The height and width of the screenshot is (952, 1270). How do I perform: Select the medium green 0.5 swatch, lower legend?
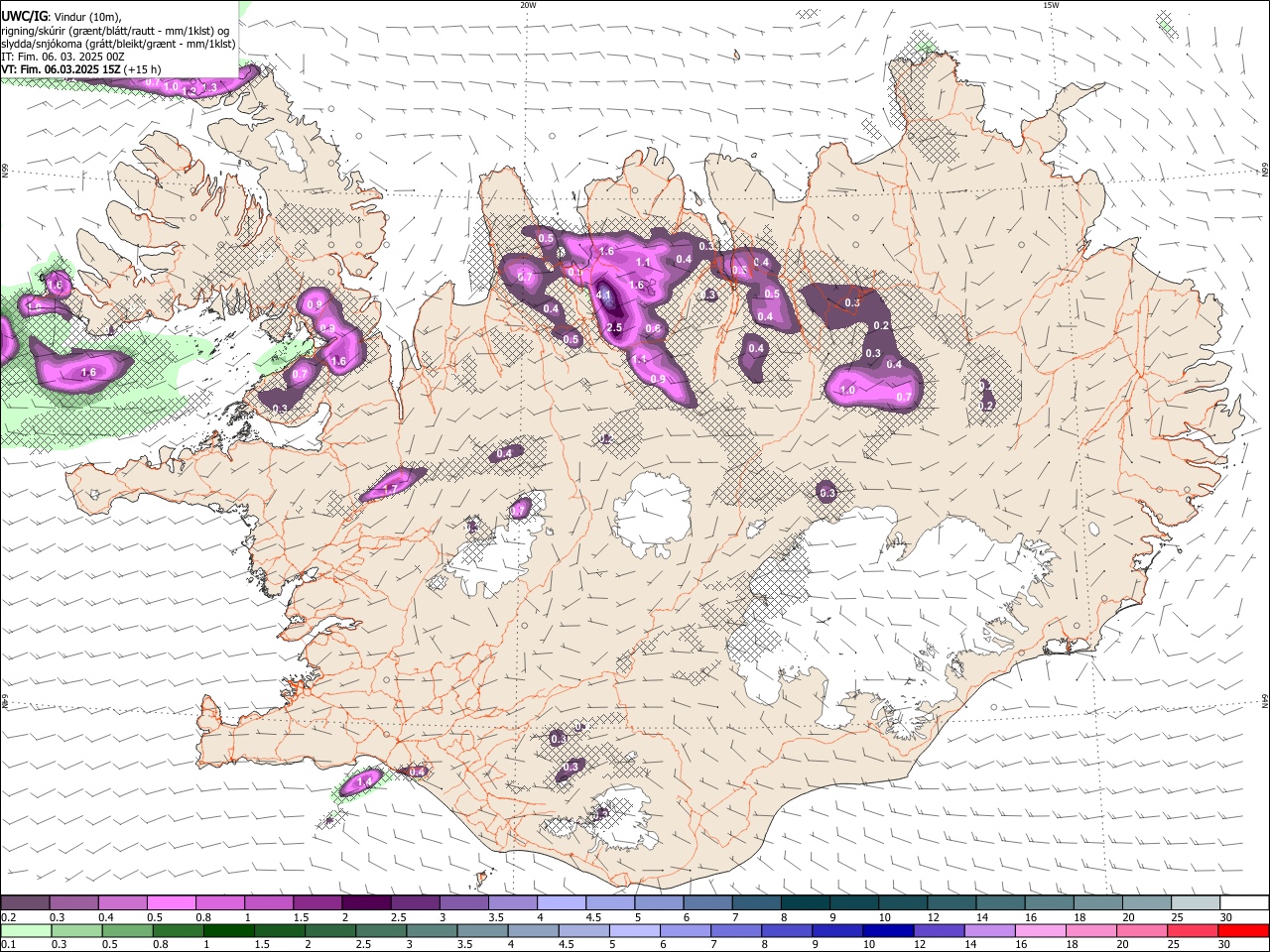[x=127, y=930]
